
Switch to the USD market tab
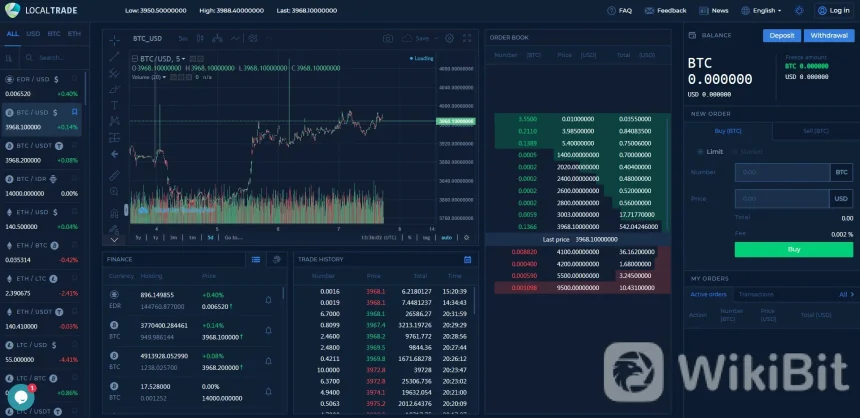click(x=33, y=33)
